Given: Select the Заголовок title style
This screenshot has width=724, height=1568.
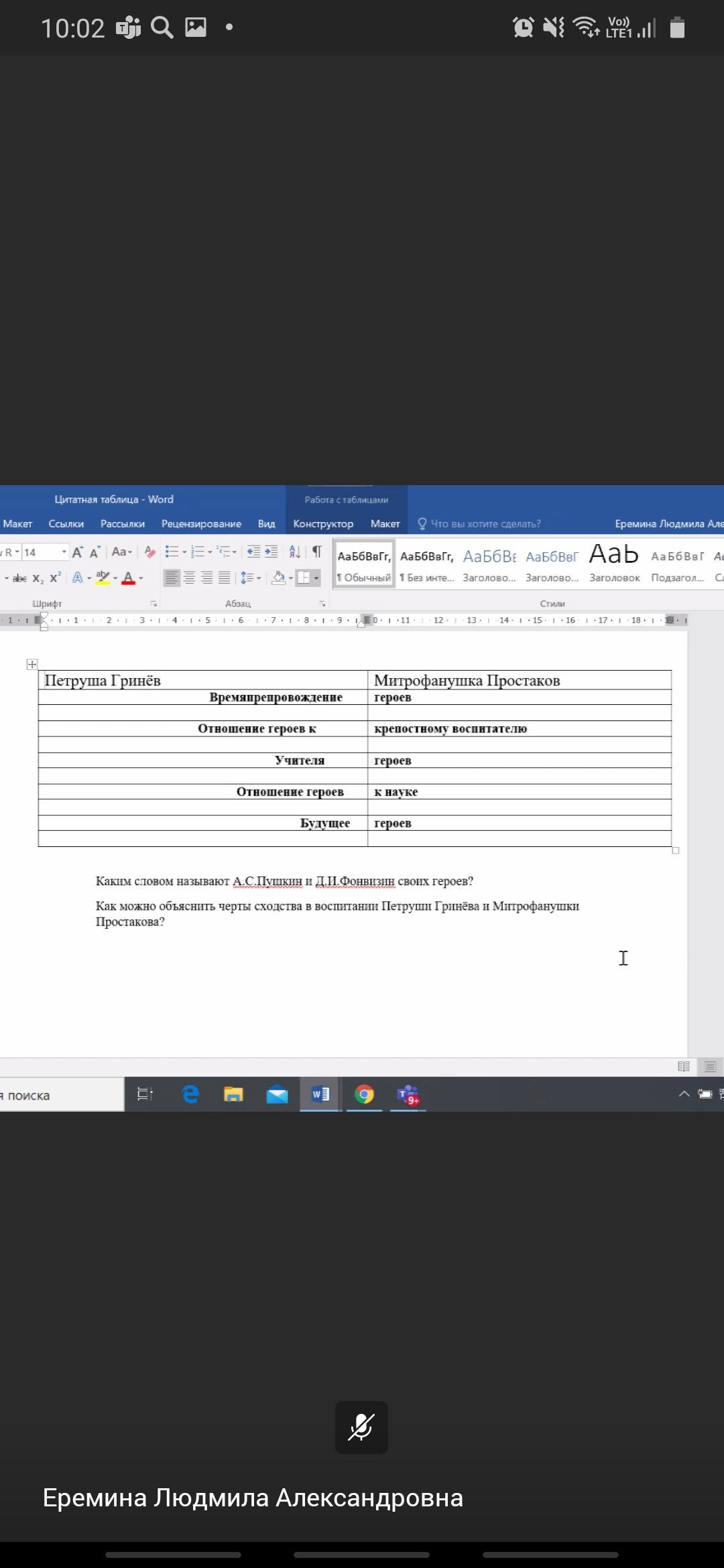Looking at the screenshot, I should click(x=614, y=564).
